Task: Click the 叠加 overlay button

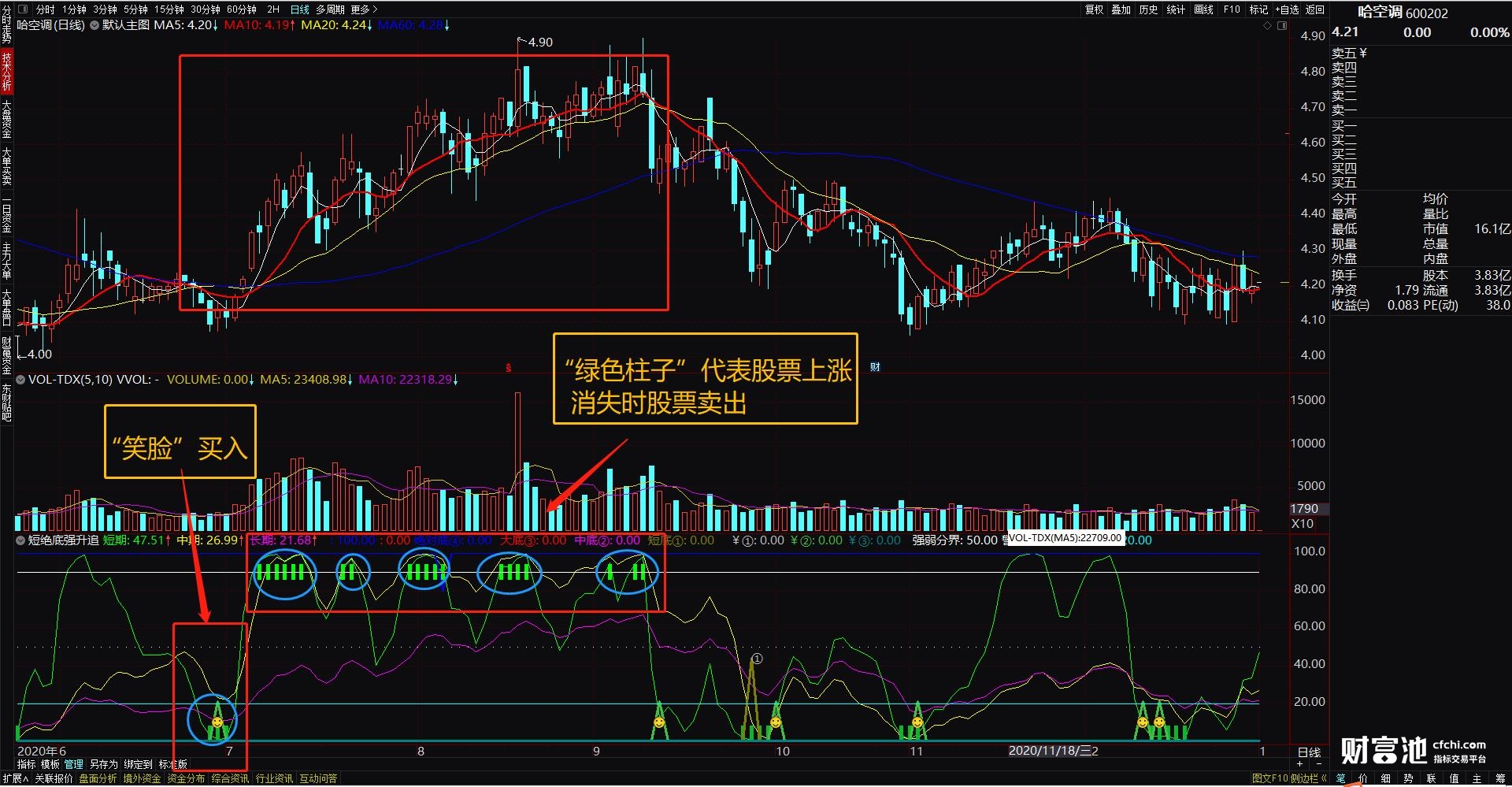Action: click(x=1121, y=9)
